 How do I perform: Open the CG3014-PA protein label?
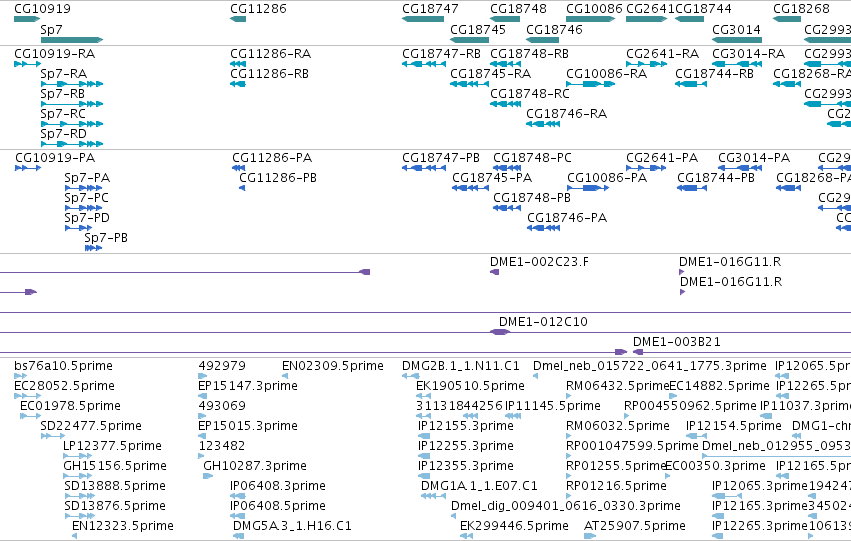click(x=754, y=158)
